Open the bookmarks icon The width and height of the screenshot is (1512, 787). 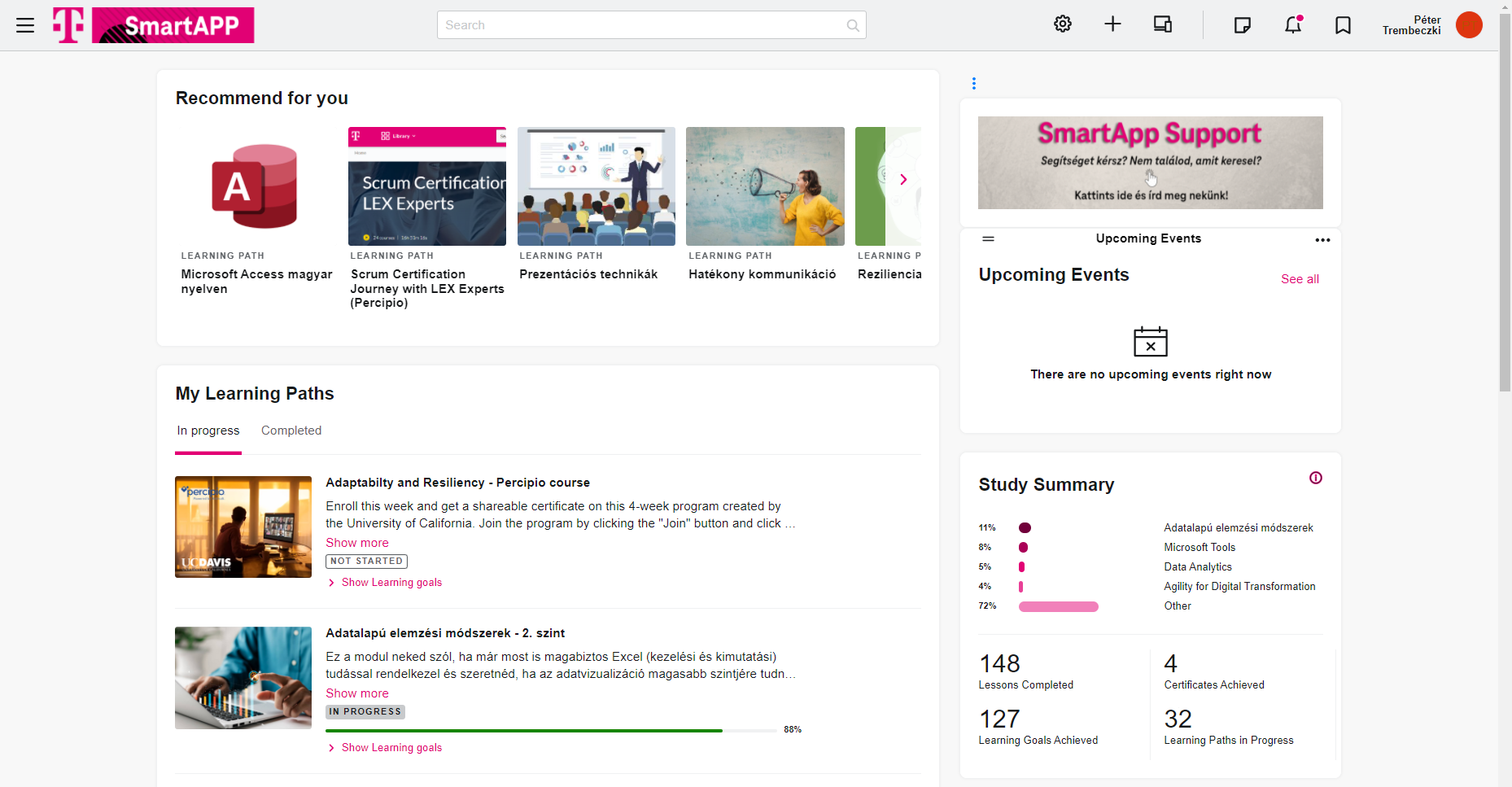1343,25
